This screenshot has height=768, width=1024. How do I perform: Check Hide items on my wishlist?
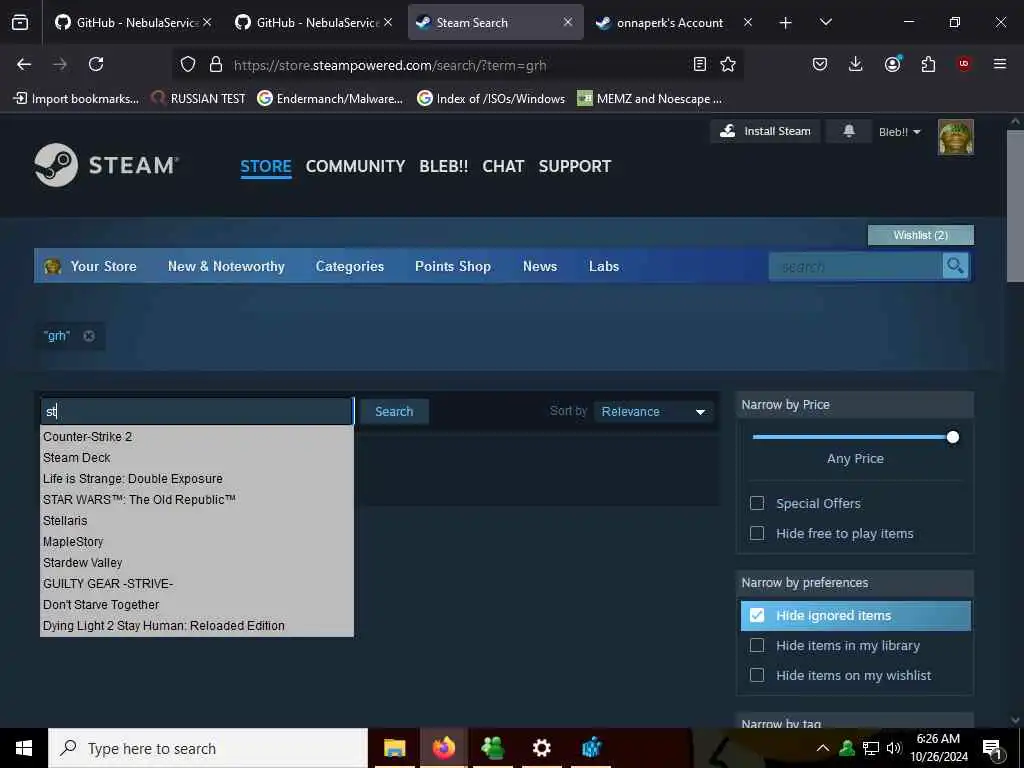click(x=757, y=675)
